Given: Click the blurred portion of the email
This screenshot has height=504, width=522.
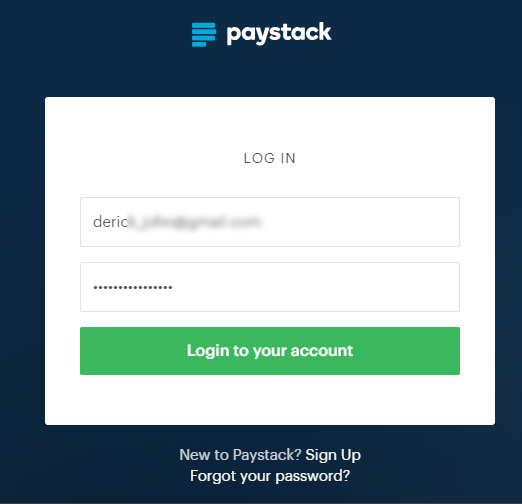Looking at the screenshot, I should click(x=194, y=222).
